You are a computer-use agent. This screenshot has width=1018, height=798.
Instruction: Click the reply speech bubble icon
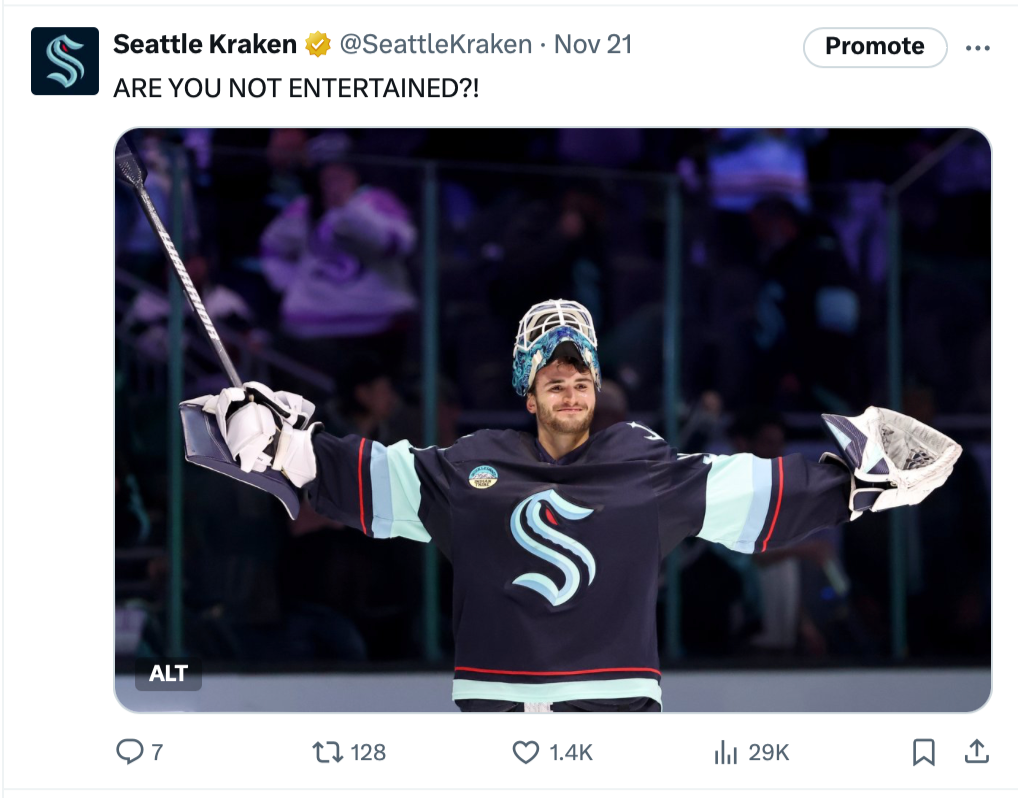pos(129,752)
